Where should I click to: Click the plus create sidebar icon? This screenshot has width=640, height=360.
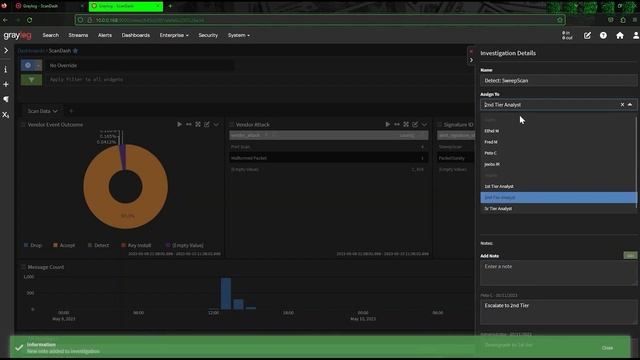(6, 84)
